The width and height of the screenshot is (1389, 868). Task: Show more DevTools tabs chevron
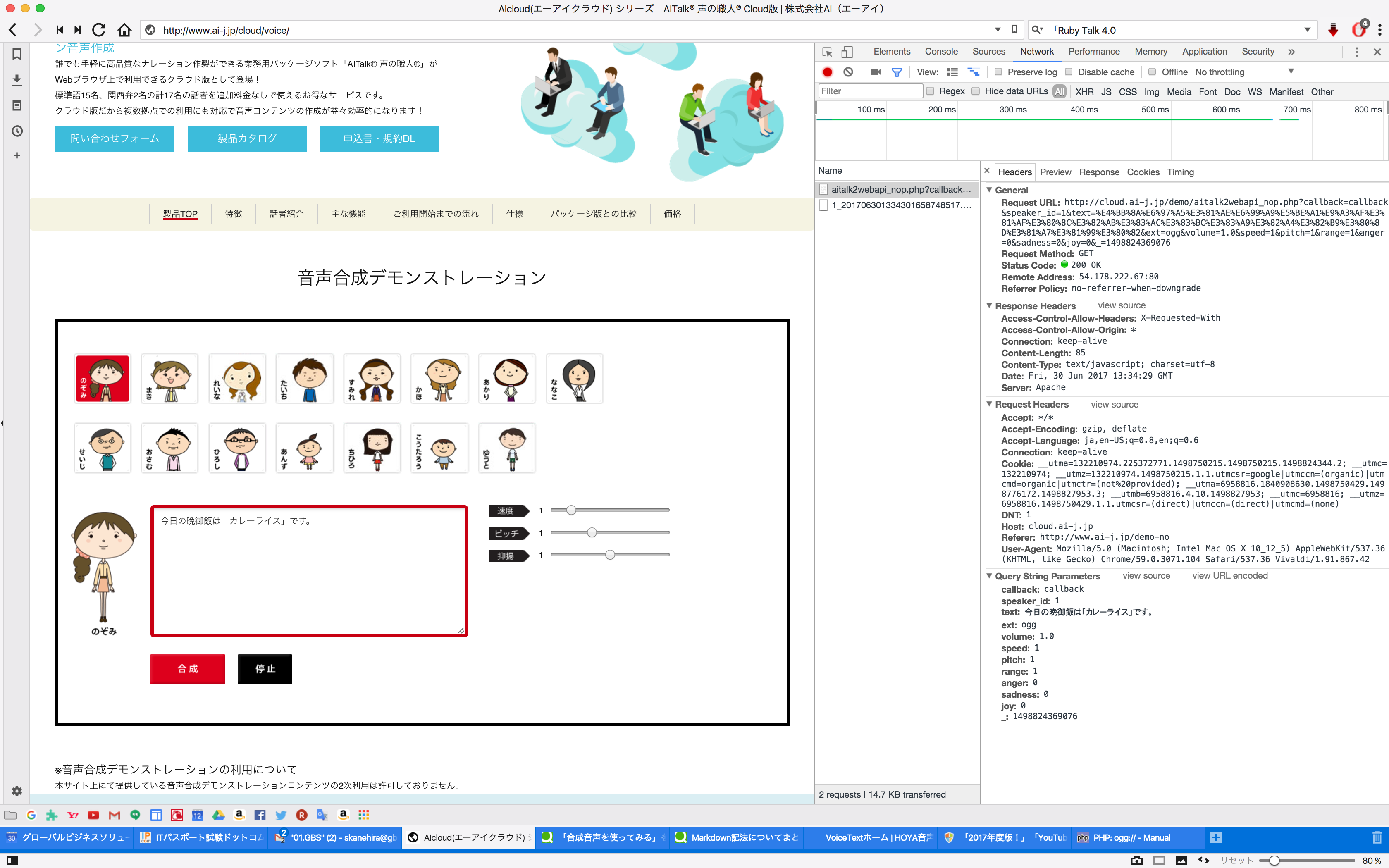pyautogui.click(x=1291, y=52)
